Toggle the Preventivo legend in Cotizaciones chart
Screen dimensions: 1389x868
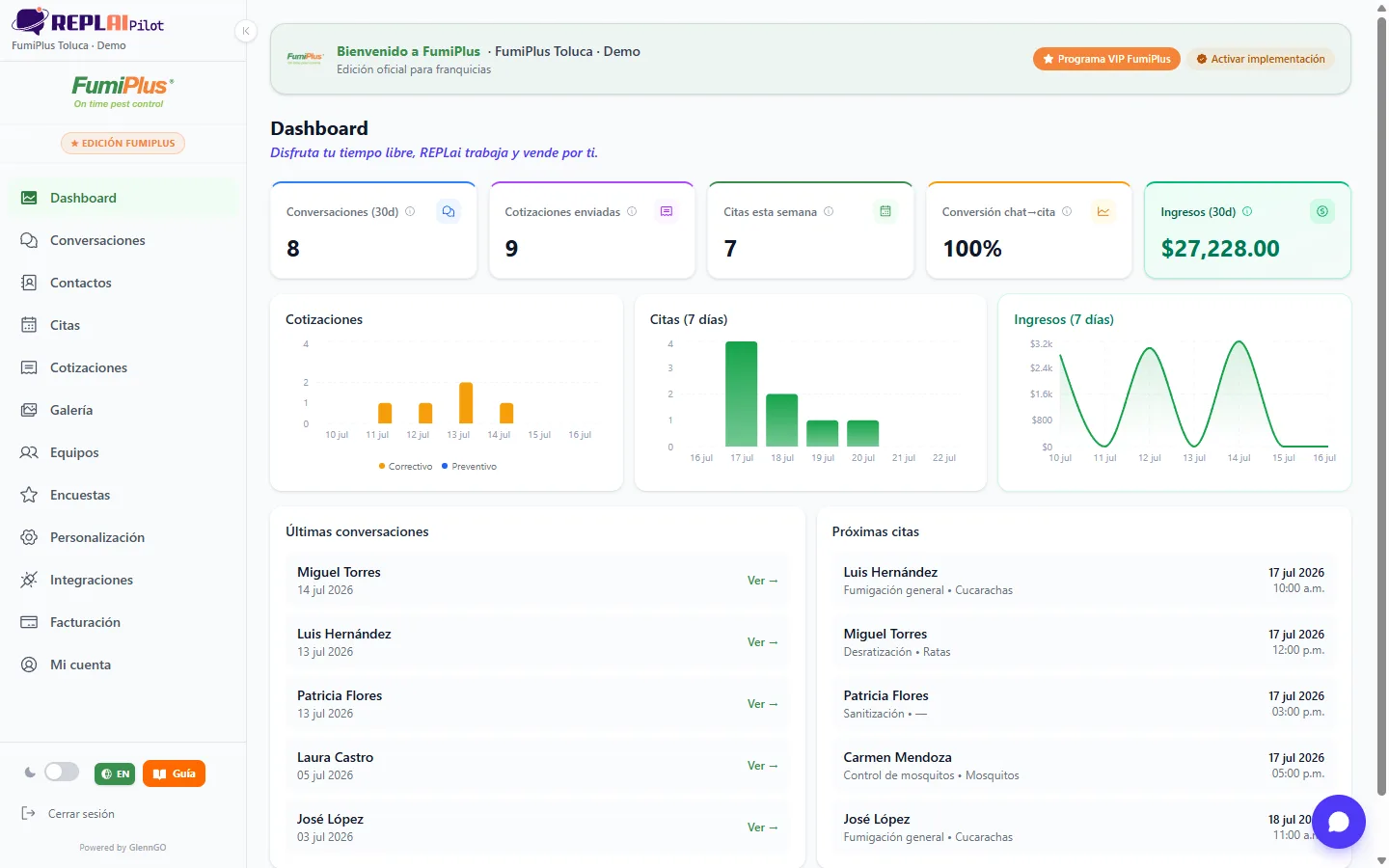point(469,466)
